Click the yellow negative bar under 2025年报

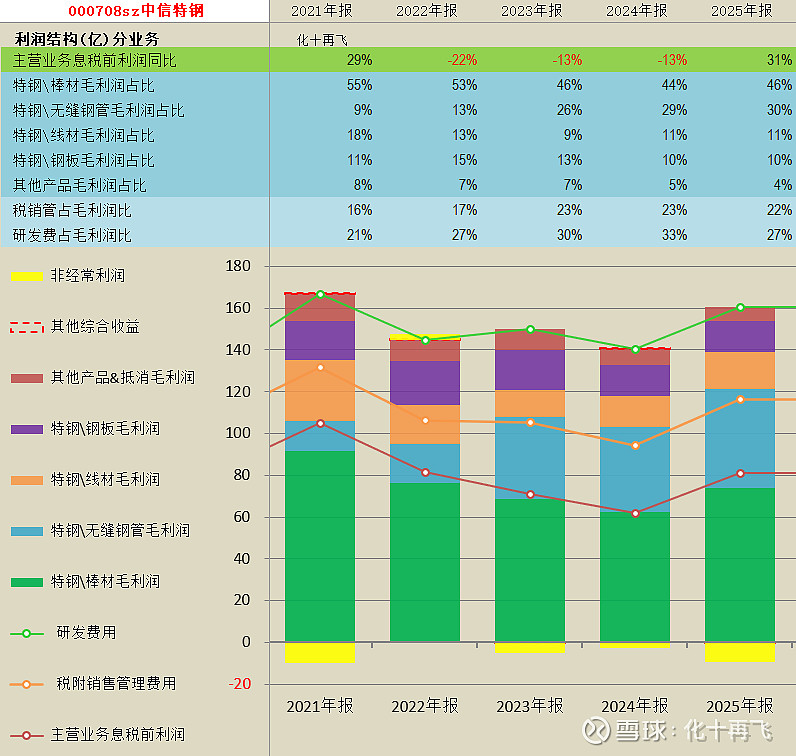740,652
